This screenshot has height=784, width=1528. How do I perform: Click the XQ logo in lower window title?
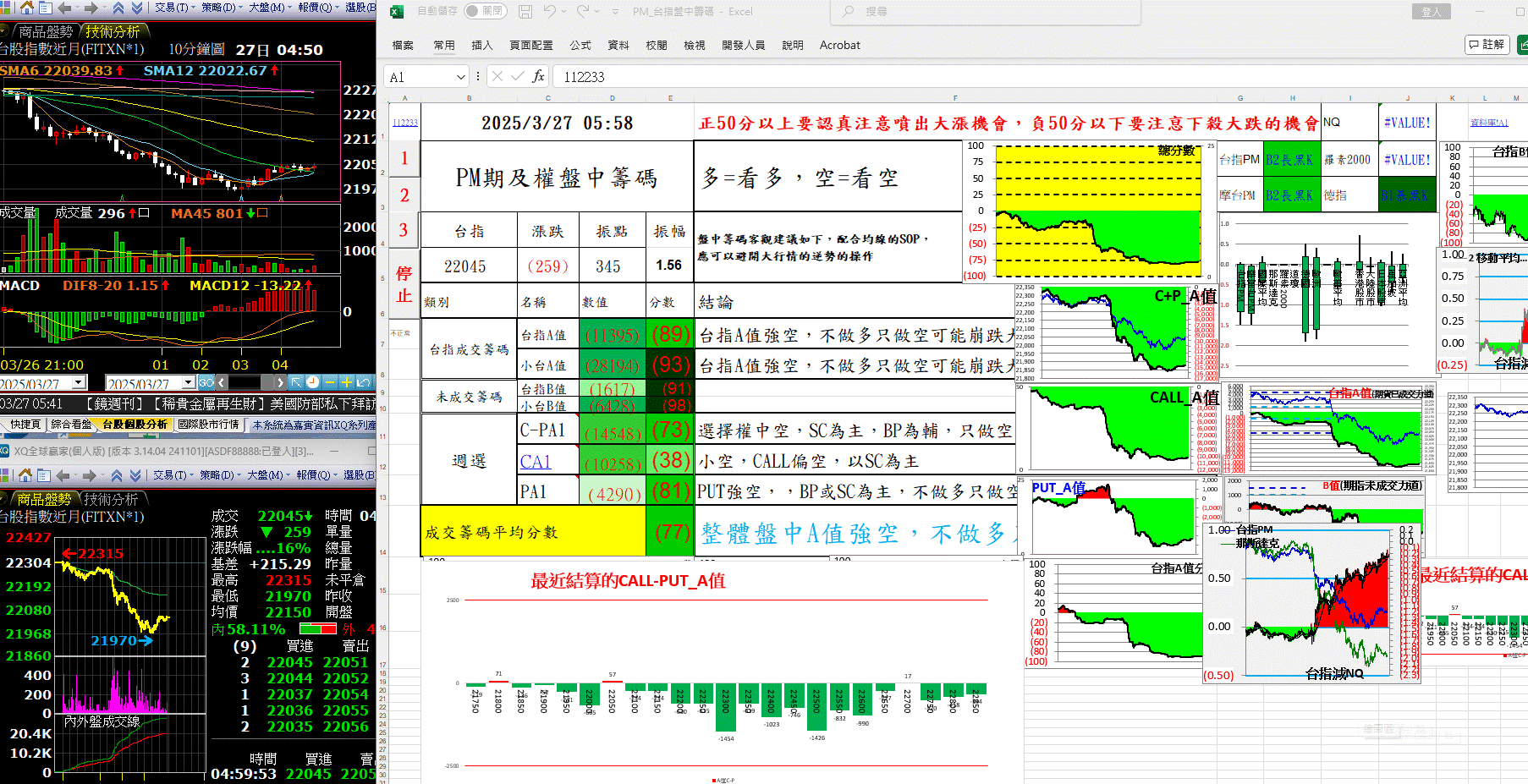(5, 452)
